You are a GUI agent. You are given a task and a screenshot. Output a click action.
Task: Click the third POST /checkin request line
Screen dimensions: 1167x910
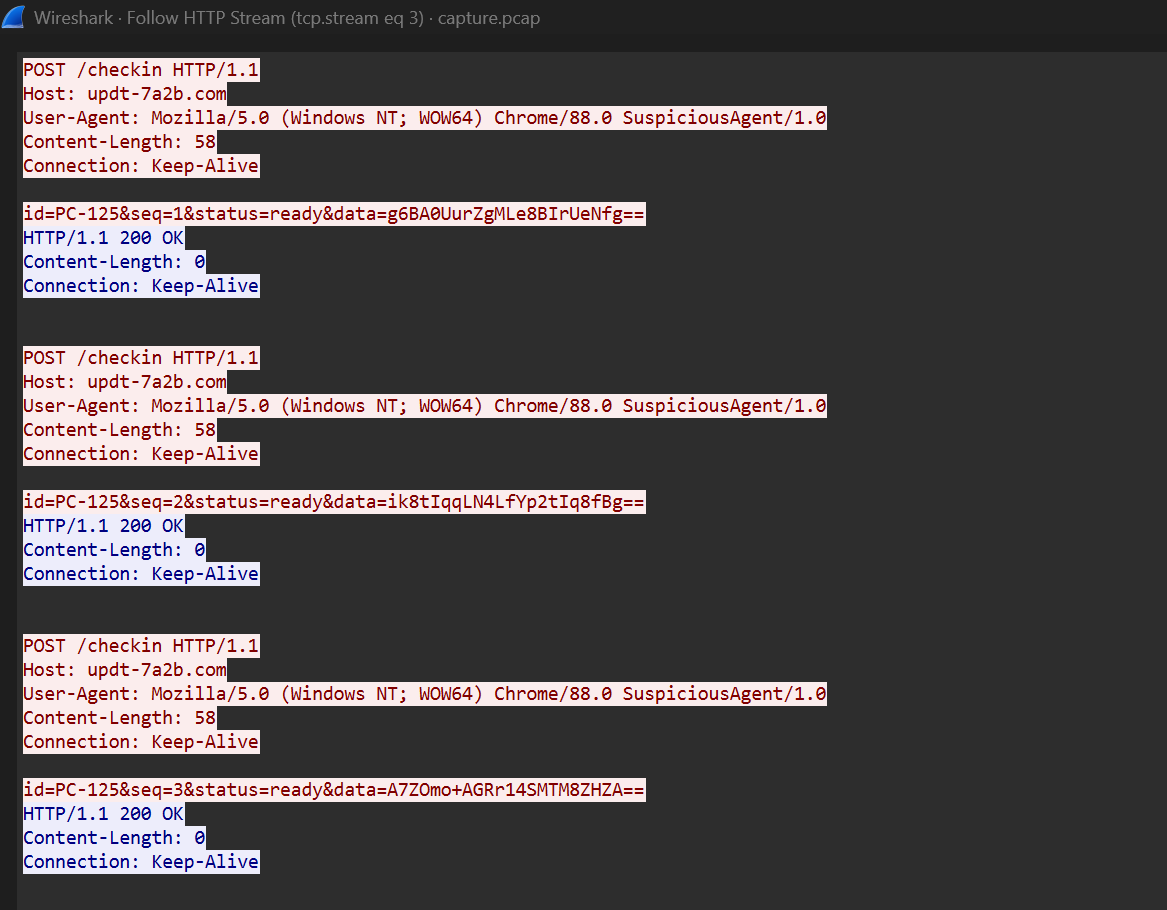[141, 646]
